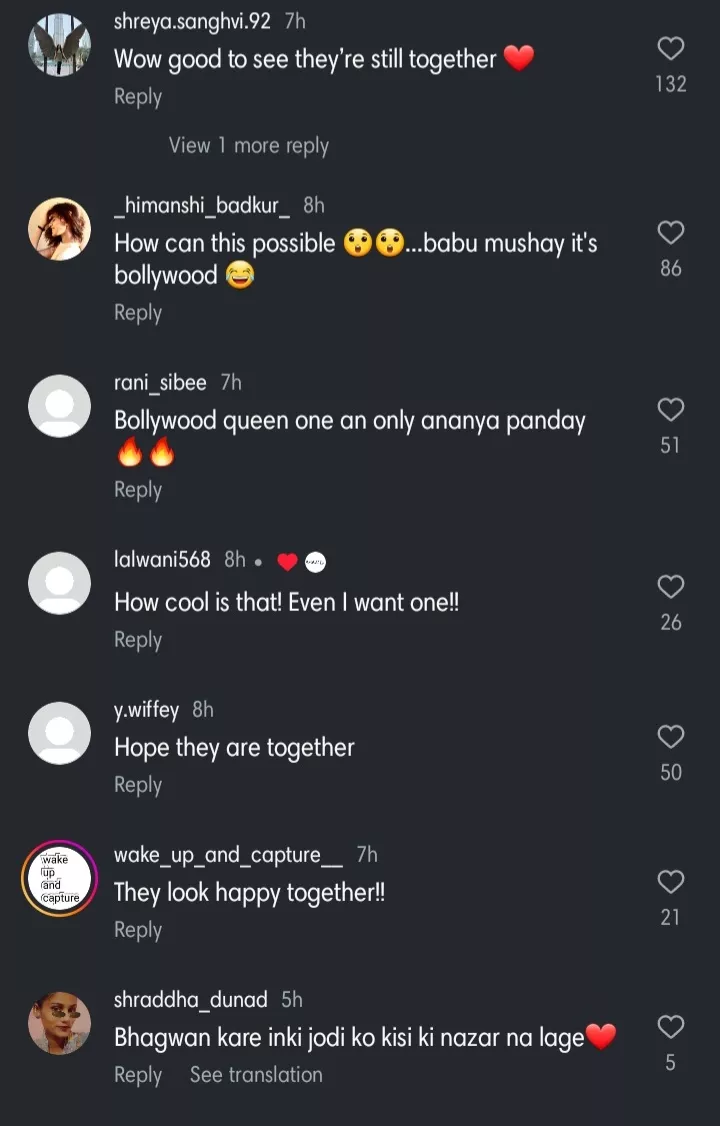Tap heart on shraddha_dunad's comment
The image size is (720, 1126).
pos(670,1027)
